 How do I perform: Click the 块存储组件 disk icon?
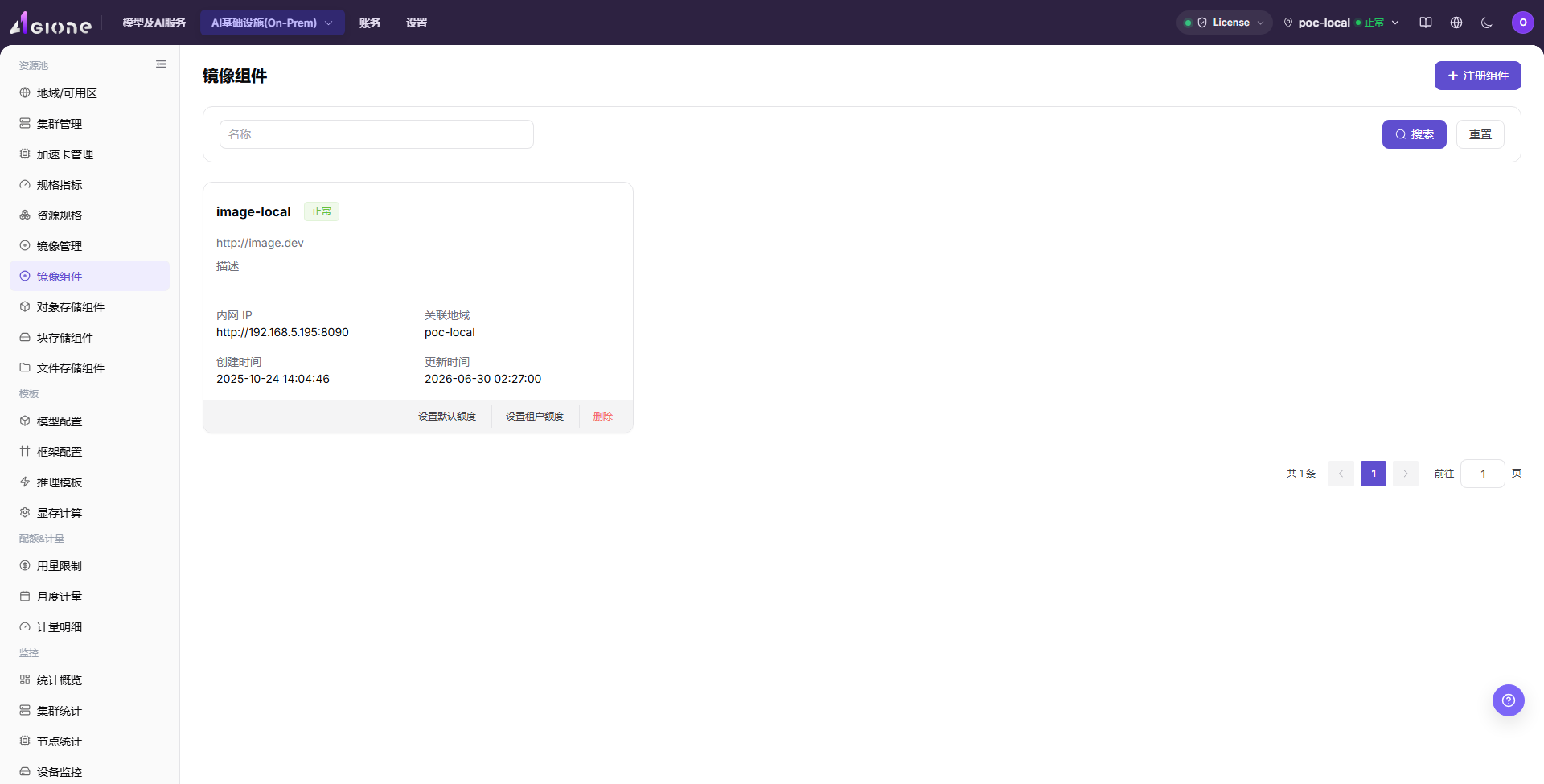coord(25,338)
